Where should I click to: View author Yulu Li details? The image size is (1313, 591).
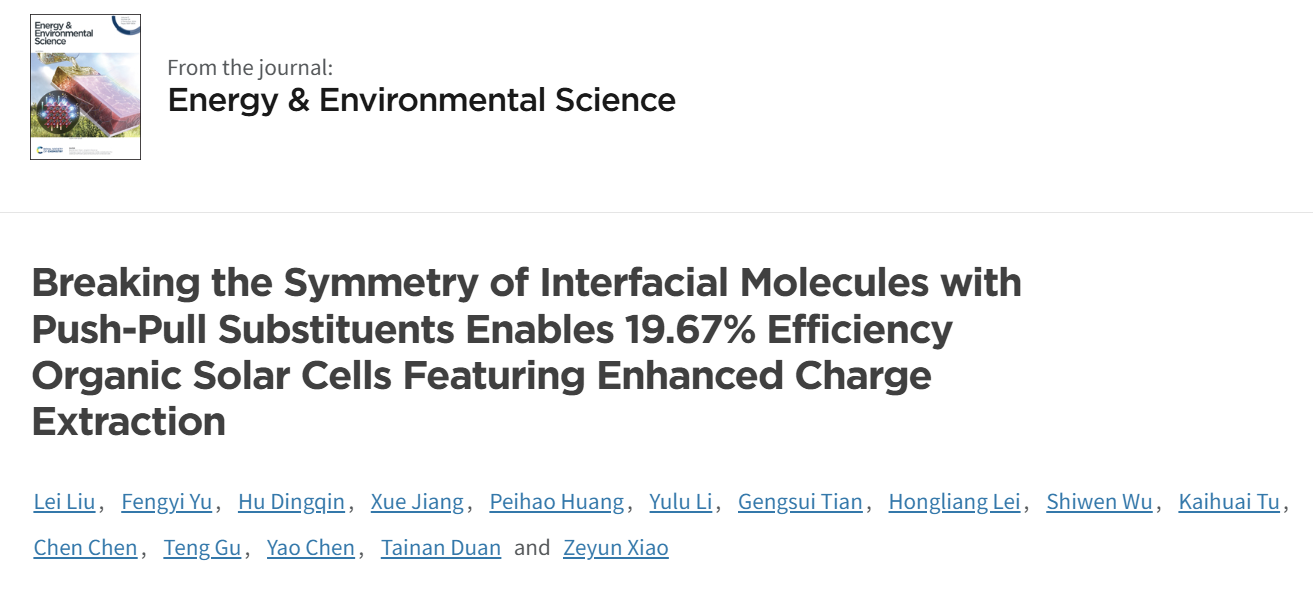pos(680,502)
